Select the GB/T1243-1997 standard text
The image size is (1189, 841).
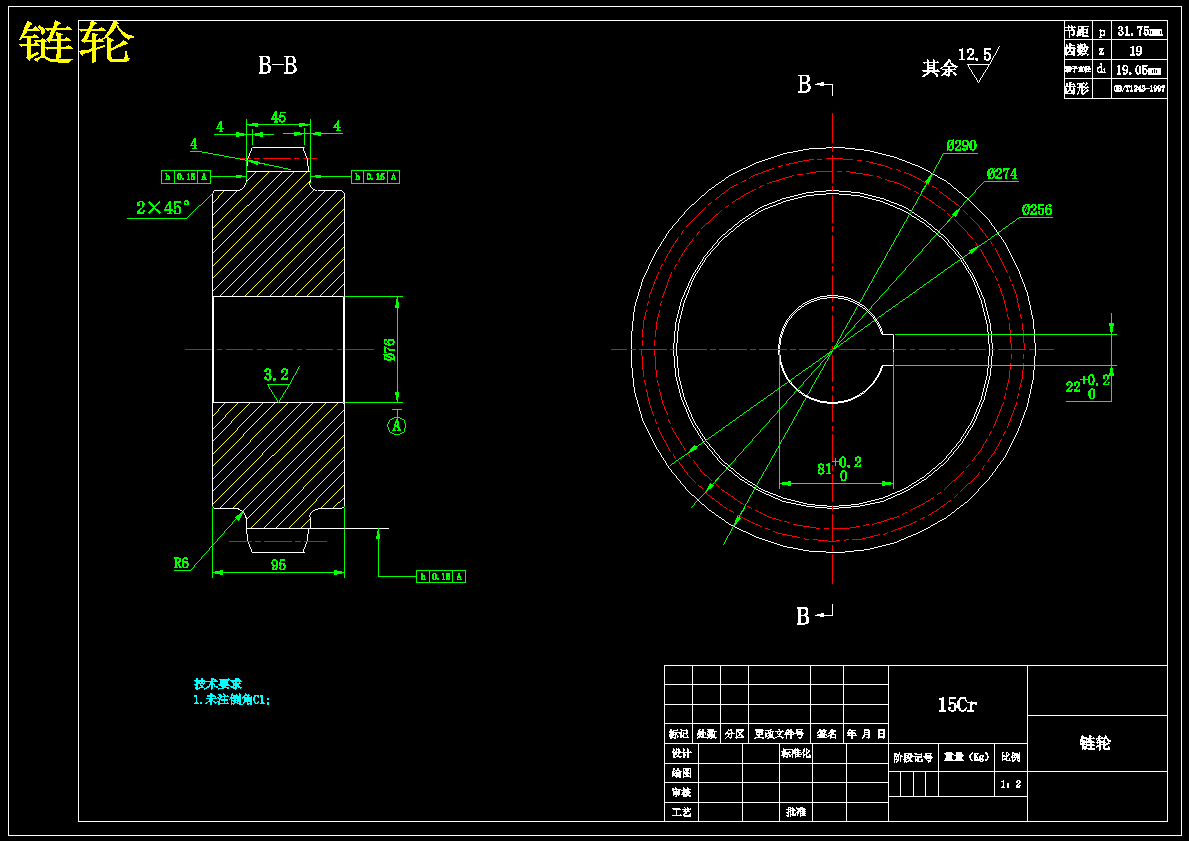coord(1139,89)
